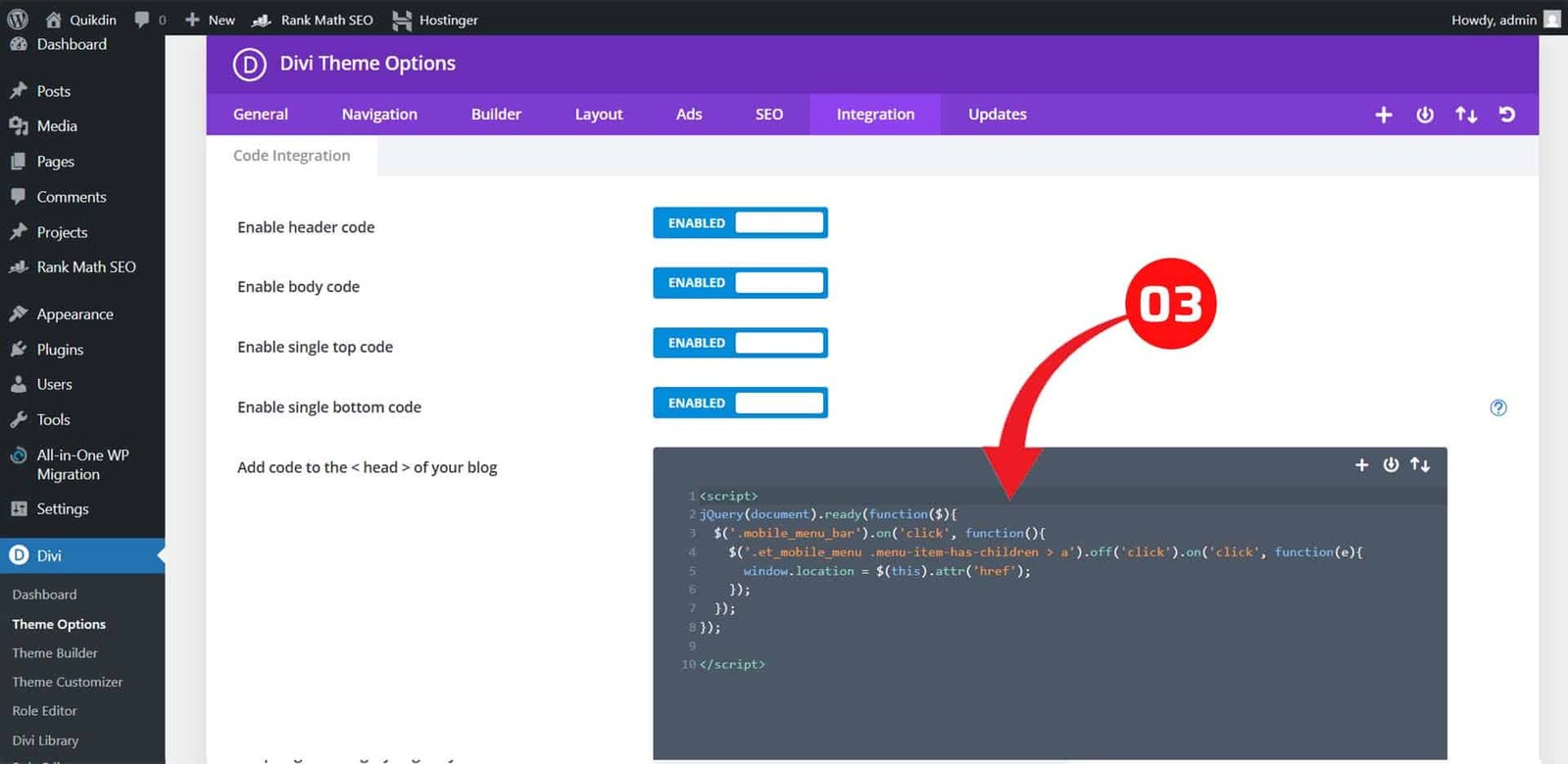Click up-down arrows icon in code editor
Screen dimensions: 1568x764
pos(1420,465)
